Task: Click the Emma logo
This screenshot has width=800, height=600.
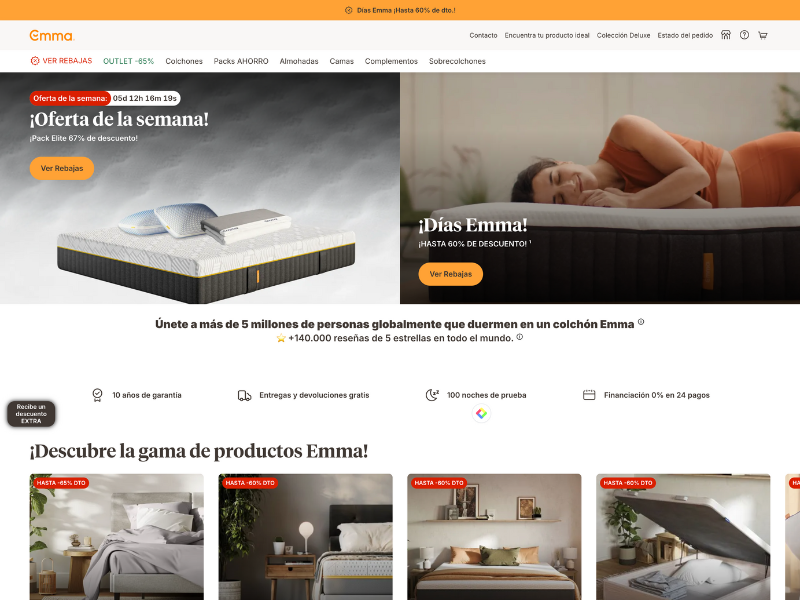Action: click(x=52, y=36)
